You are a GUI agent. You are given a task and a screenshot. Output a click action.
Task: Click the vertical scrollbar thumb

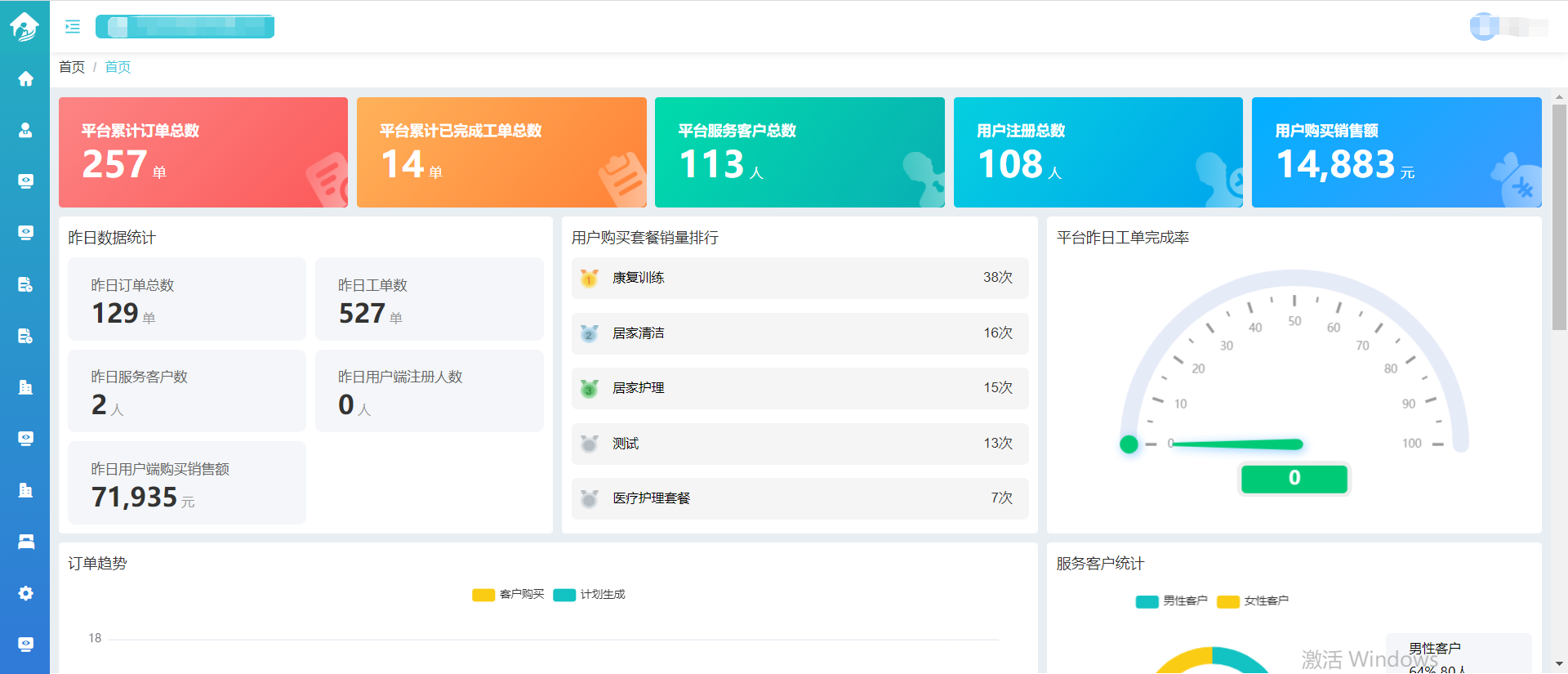(x=1560, y=217)
